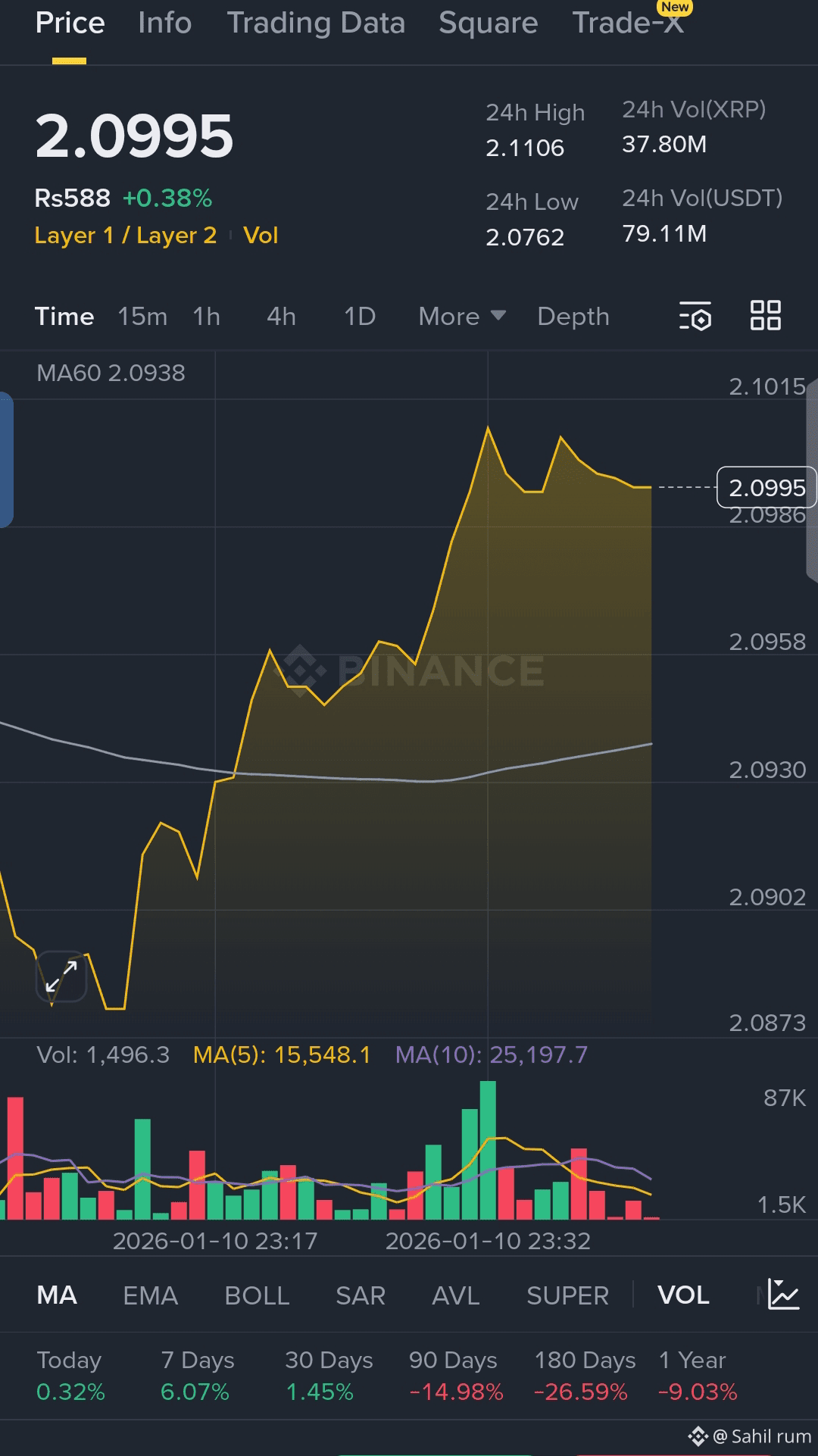Viewport: 818px width, 1456px height.
Task: Open the Info tab
Action: (165, 23)
